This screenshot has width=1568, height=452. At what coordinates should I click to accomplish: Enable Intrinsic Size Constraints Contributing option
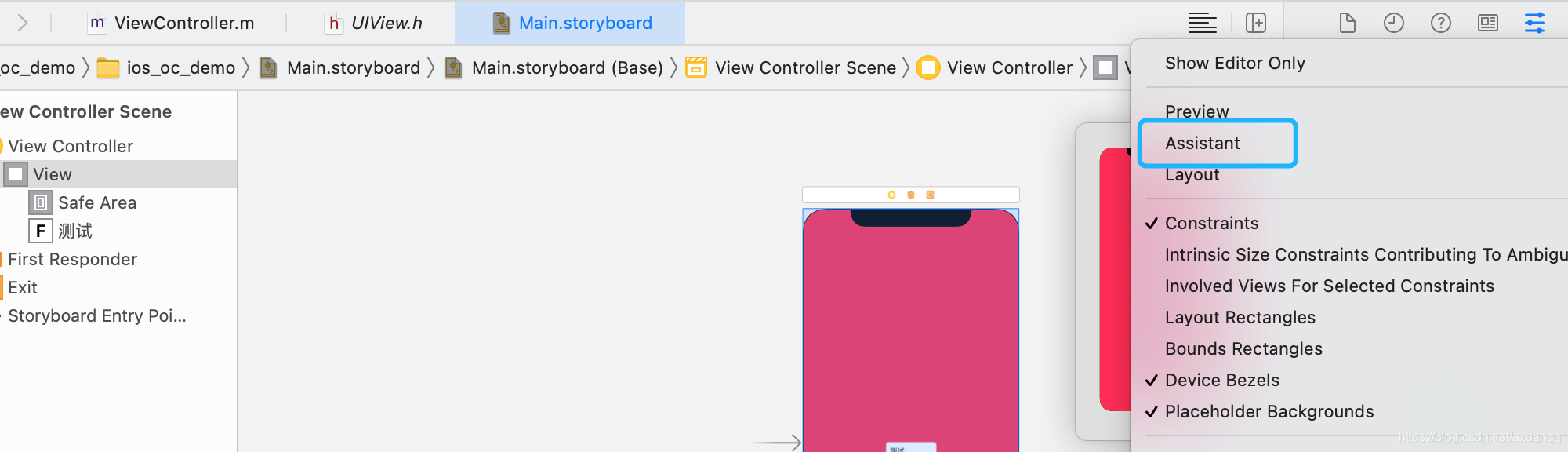click(1366, 255)
